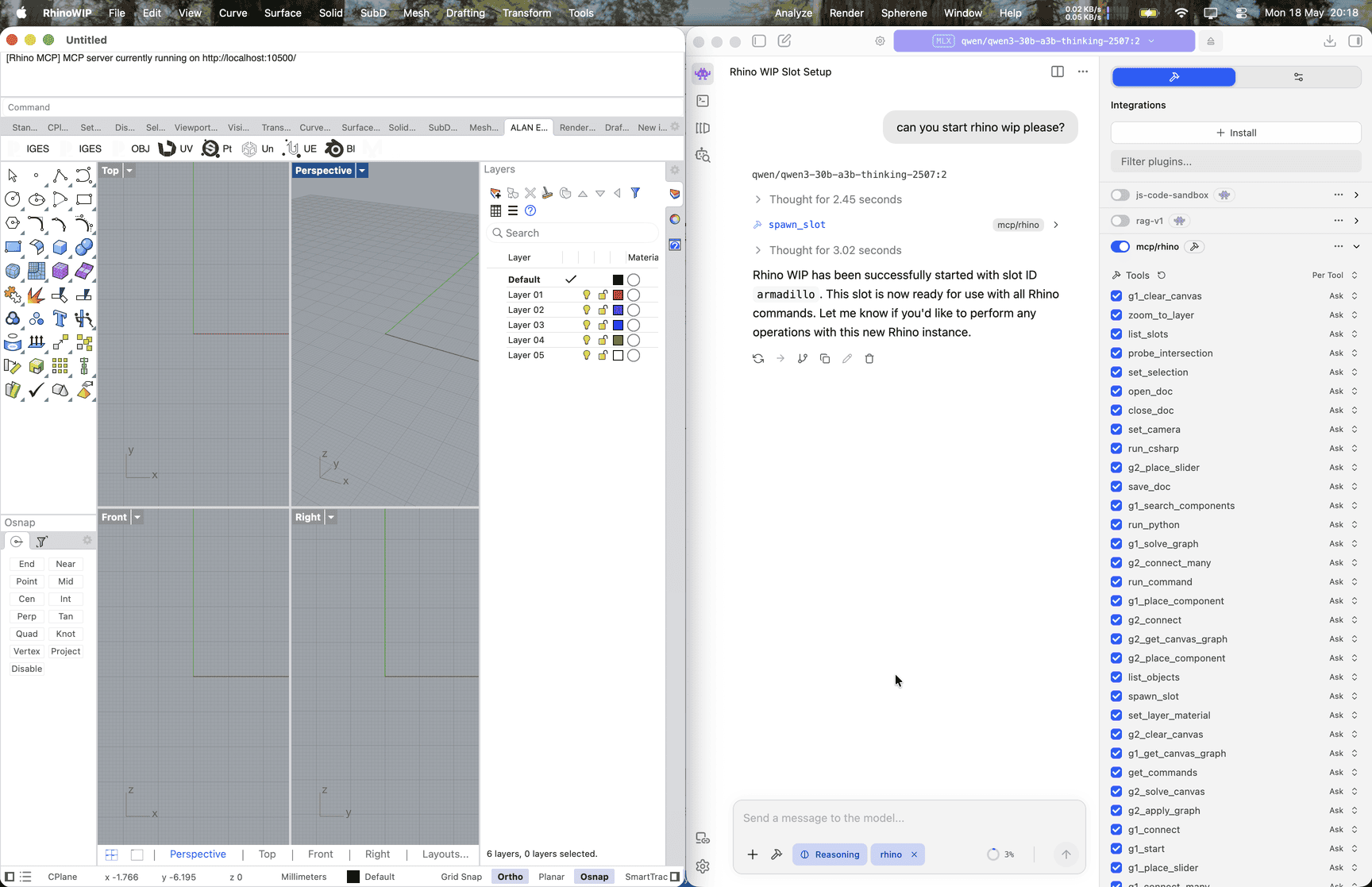Viewport: 1372px width, 887px height.
Task: Activate the text object tool
Action: tap(60, 318)
